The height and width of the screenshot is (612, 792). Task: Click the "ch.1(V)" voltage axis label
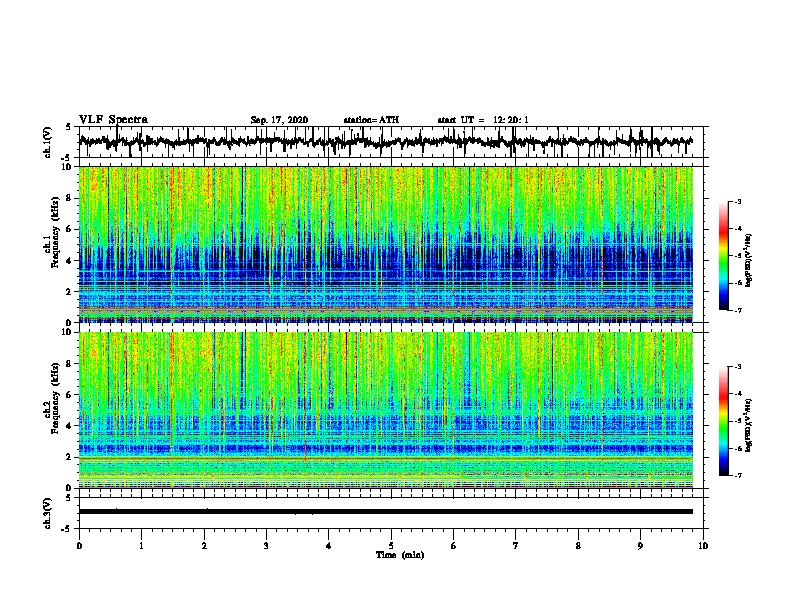click(48, 142)
